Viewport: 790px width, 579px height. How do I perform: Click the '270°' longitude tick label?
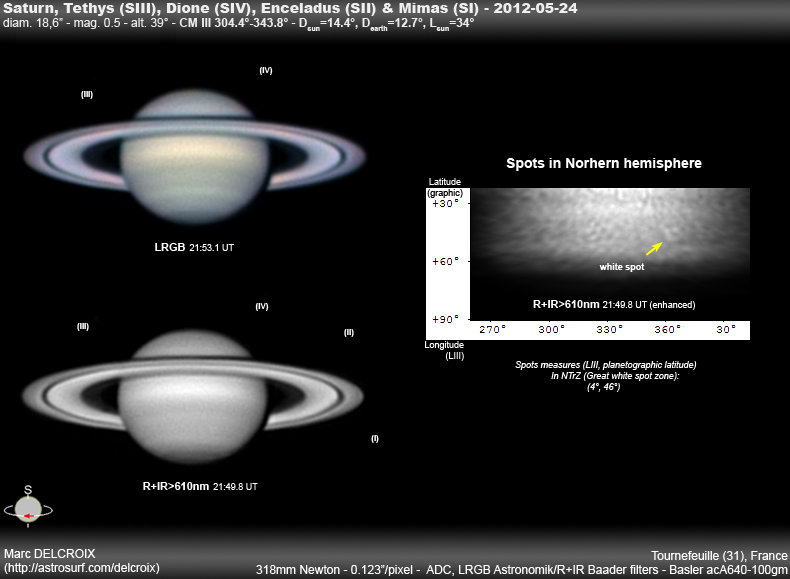pyautogui.click(x=492, y=330)
